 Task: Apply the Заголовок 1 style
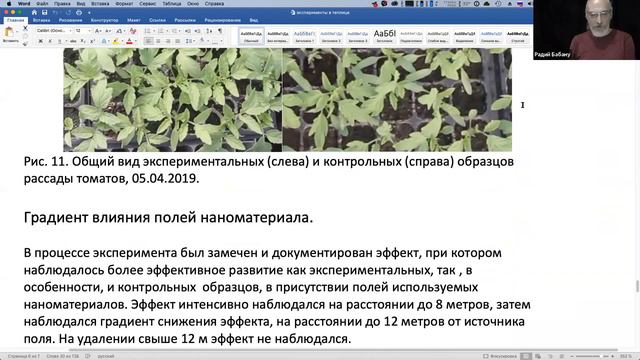304,36
